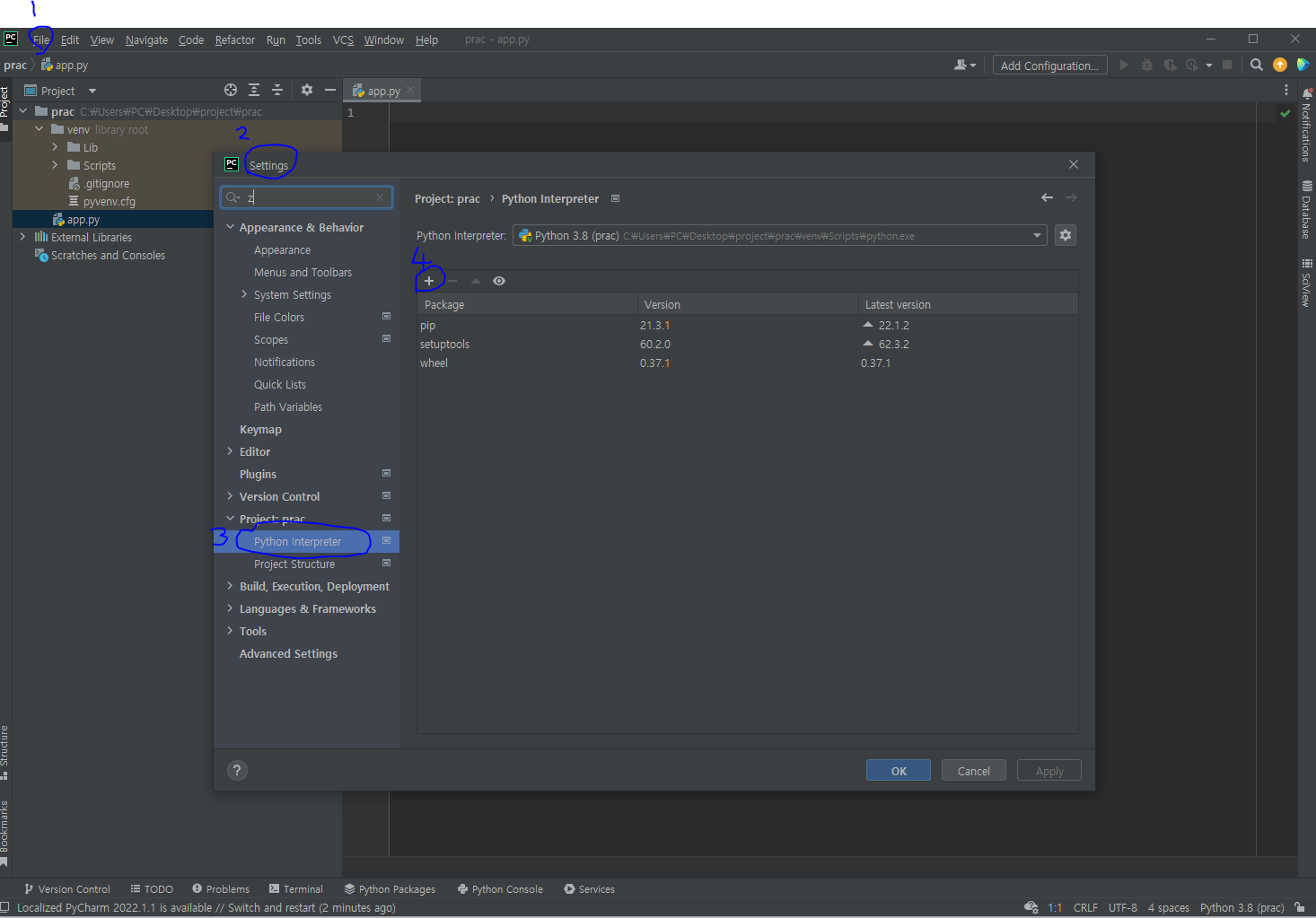
Task: Open the Refactor menu
Action: (235, 39)
